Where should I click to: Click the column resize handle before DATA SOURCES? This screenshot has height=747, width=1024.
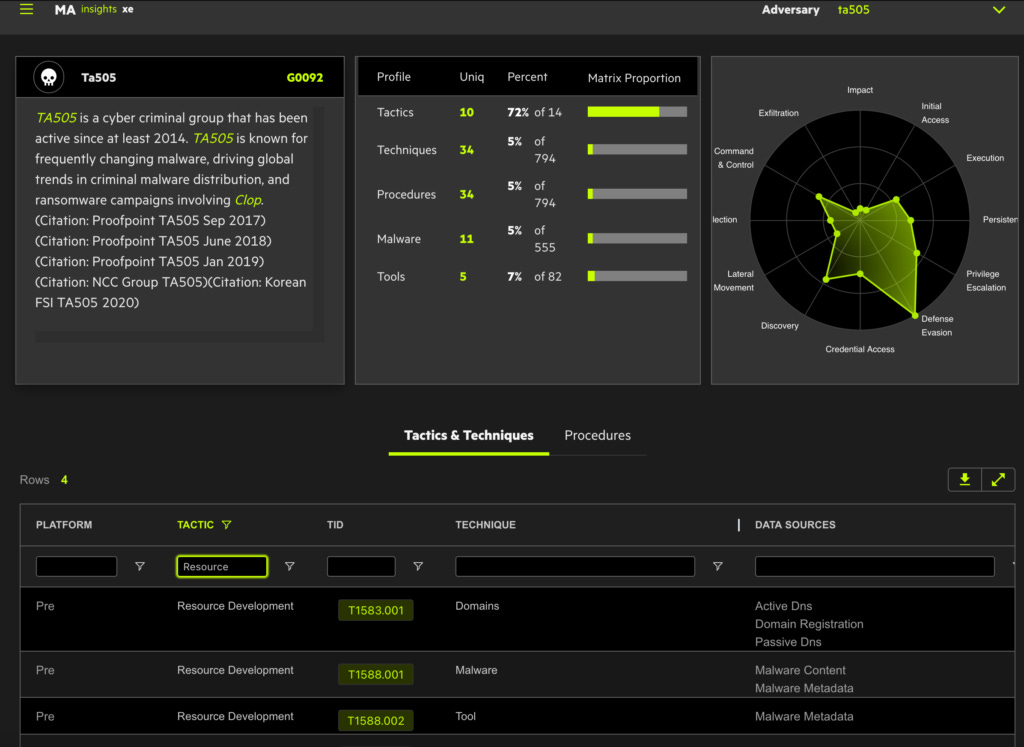[739, 525]
